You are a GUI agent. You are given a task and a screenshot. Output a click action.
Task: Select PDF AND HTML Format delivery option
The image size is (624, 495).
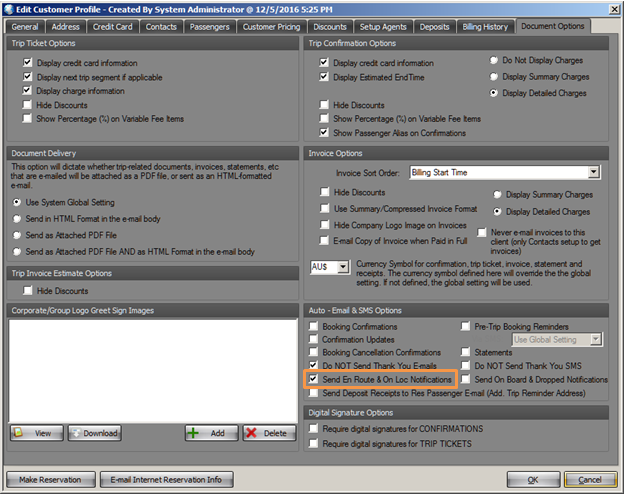17,251
